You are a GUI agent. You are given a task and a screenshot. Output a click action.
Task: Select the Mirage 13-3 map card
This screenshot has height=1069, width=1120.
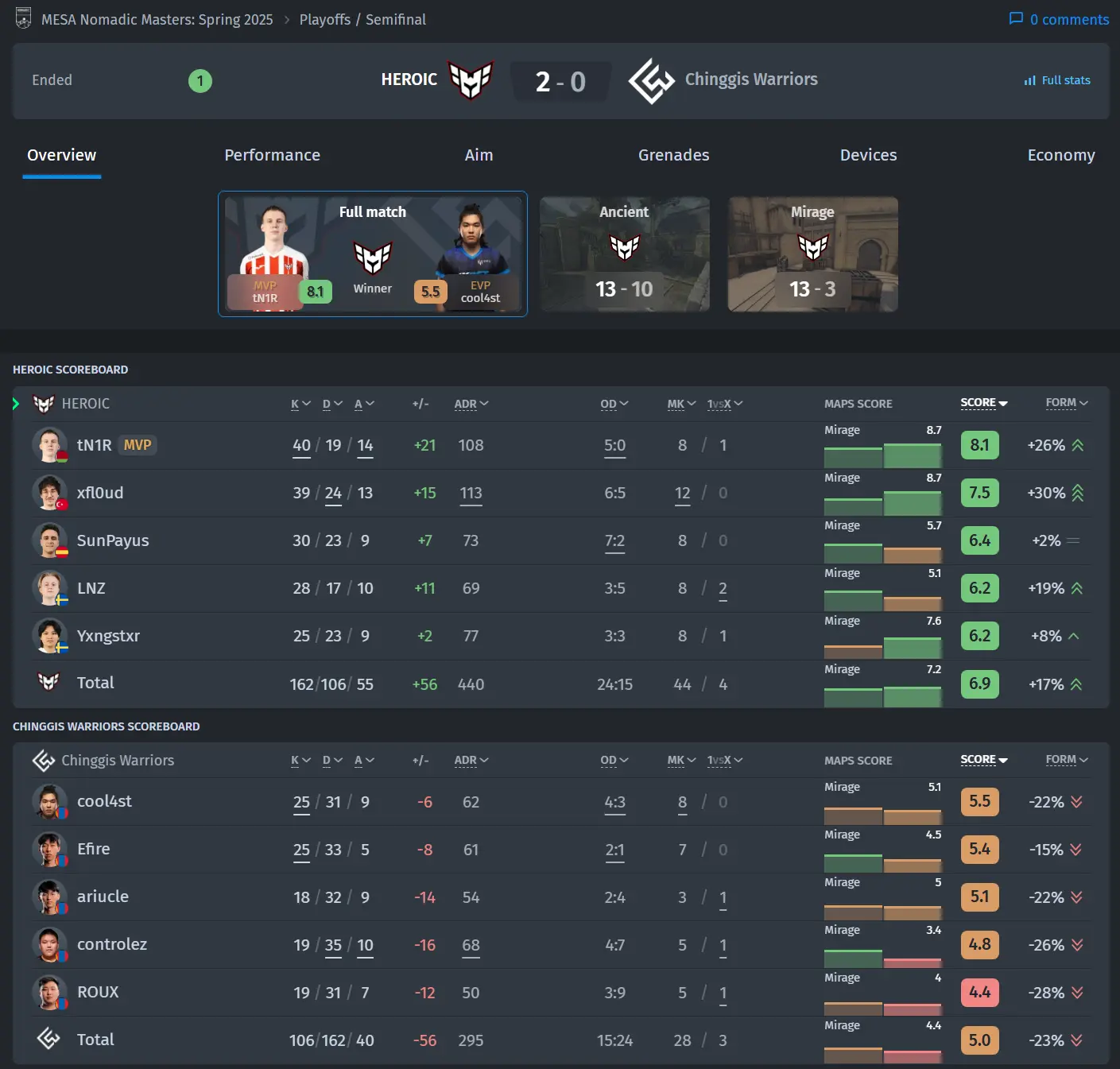click(x=813, y=254)
